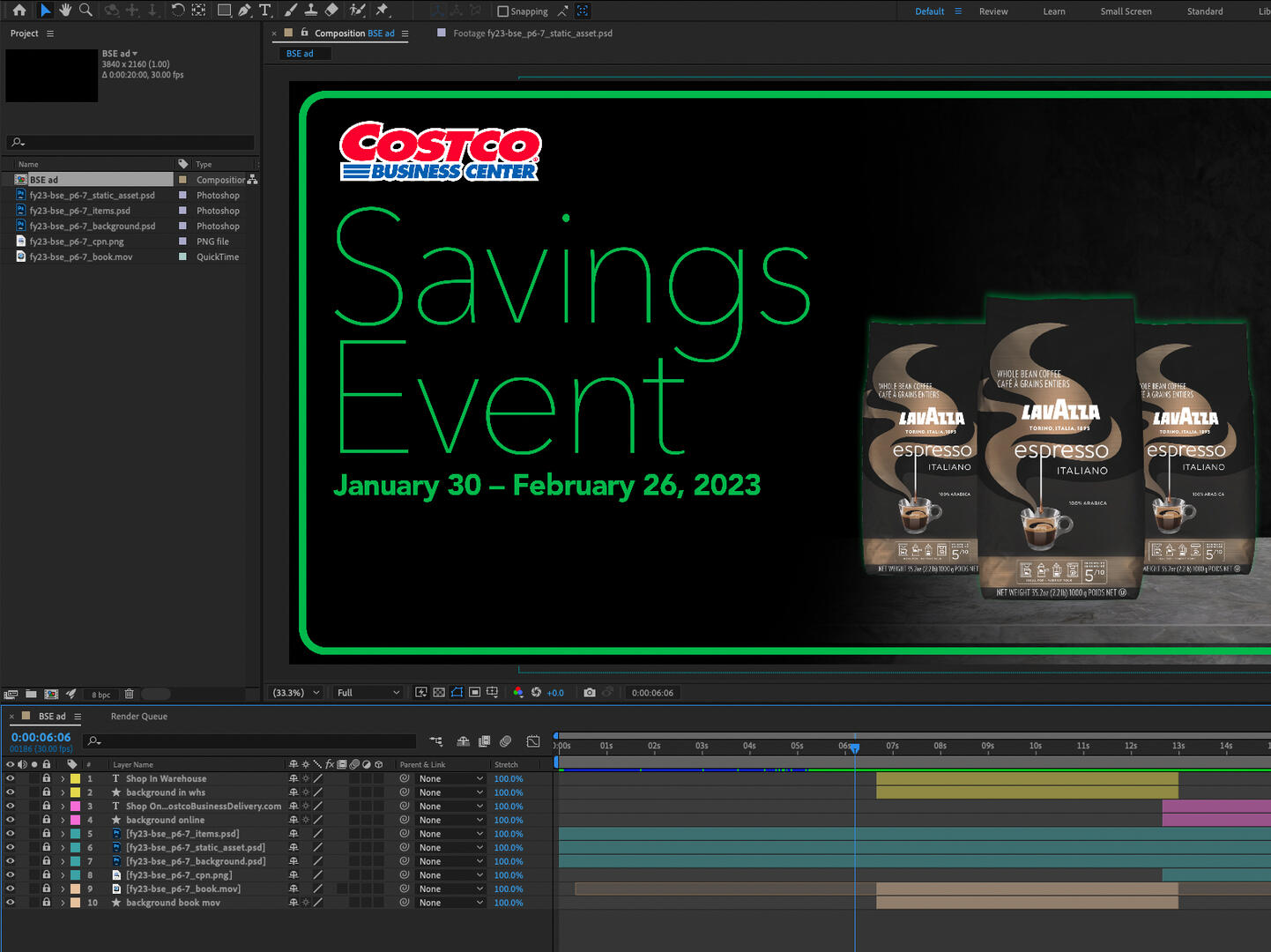Open the Full resolution dropdown
Viewport: 1271px width, 952px height.
368,693
